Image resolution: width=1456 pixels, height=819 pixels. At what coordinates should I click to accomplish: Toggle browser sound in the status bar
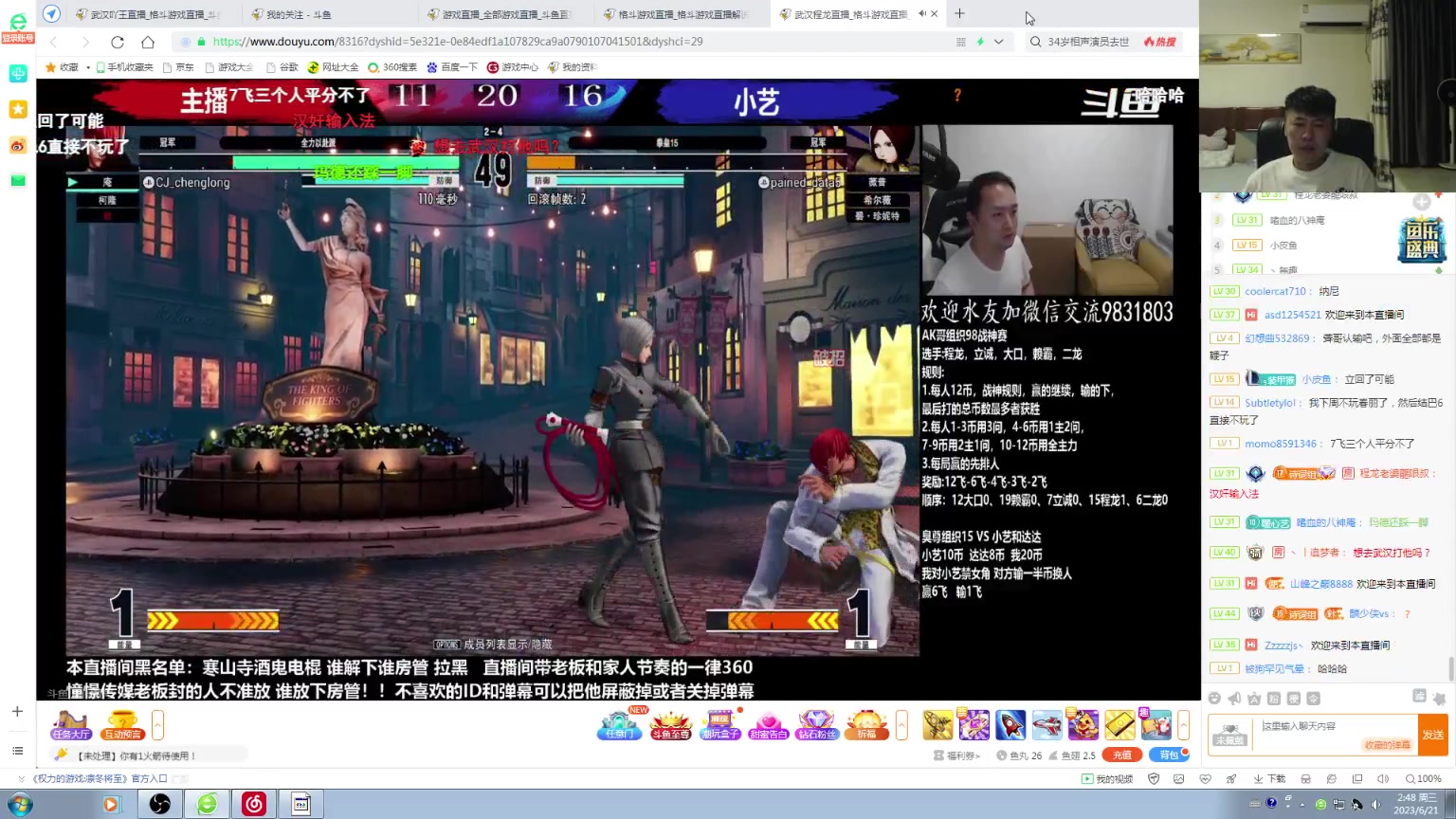pos(1383,778)
